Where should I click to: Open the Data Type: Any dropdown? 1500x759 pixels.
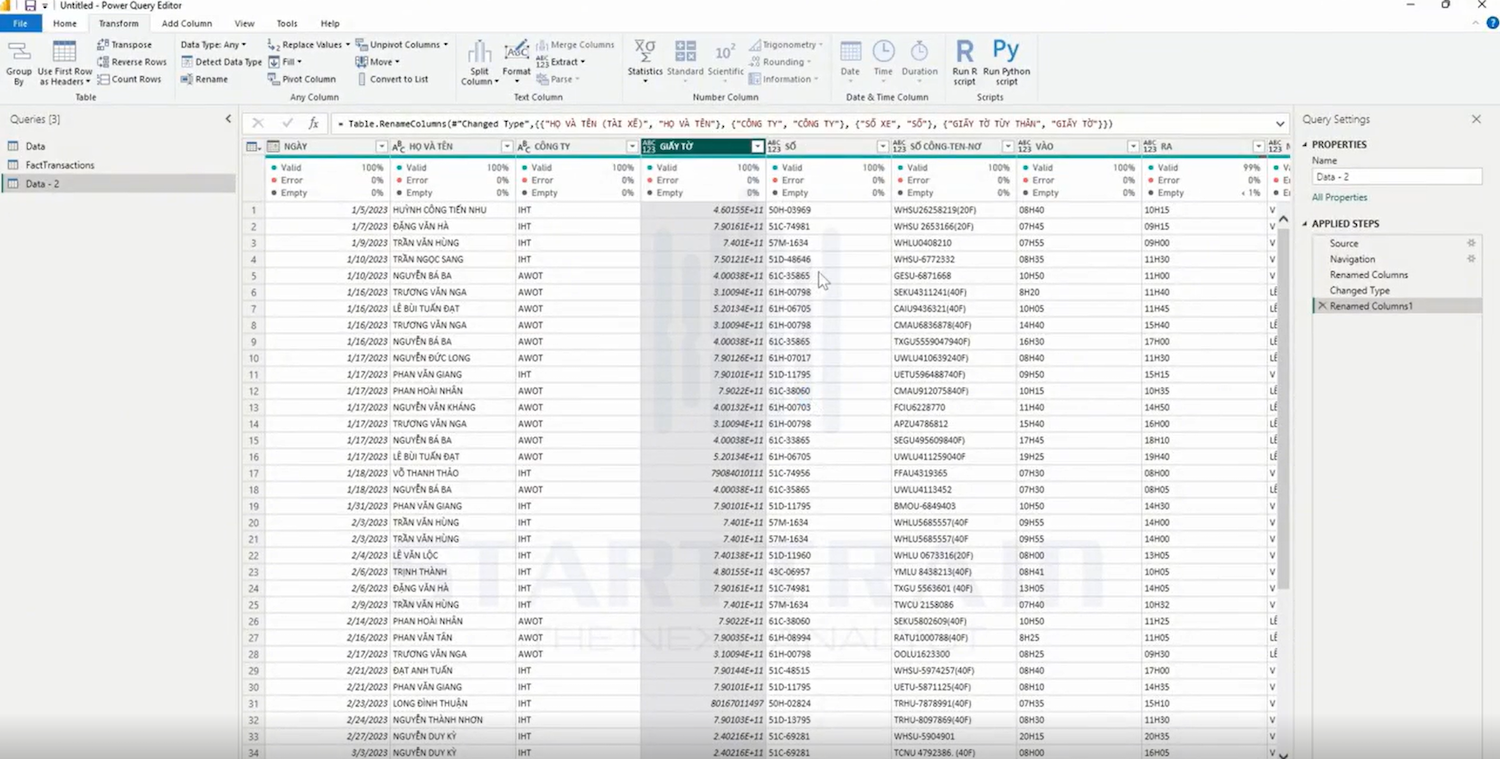pyautogui.click(x=213, y=45)
